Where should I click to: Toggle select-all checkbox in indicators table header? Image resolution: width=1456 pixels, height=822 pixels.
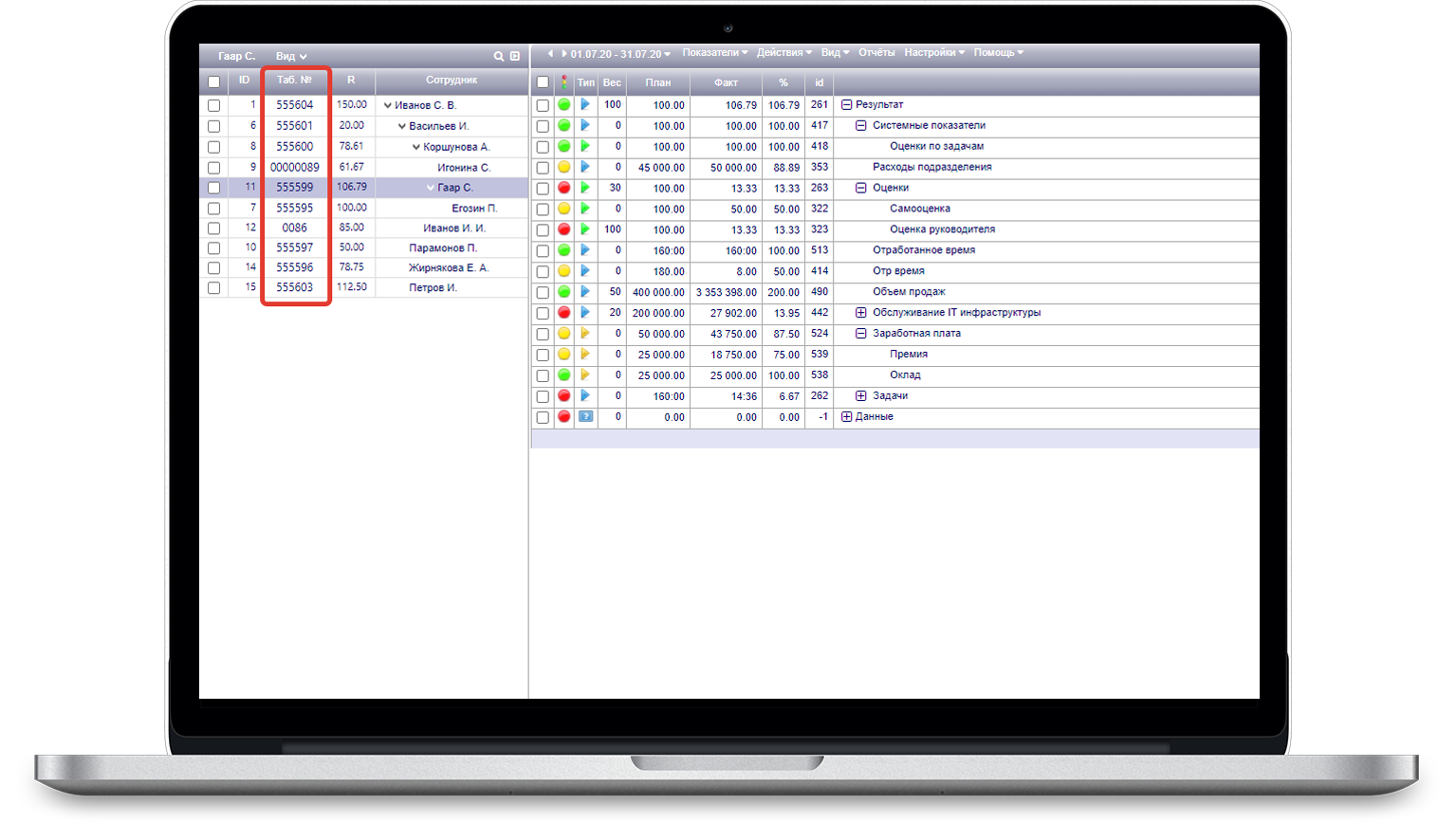[x=543, y=82]
